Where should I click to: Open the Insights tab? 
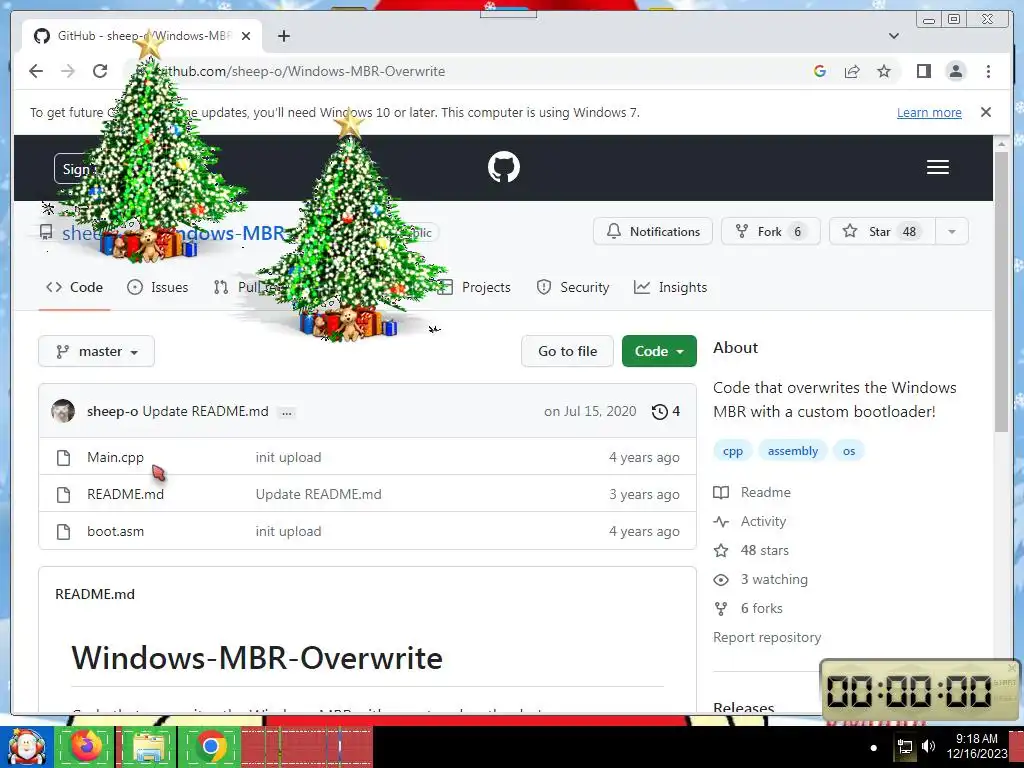671,287
